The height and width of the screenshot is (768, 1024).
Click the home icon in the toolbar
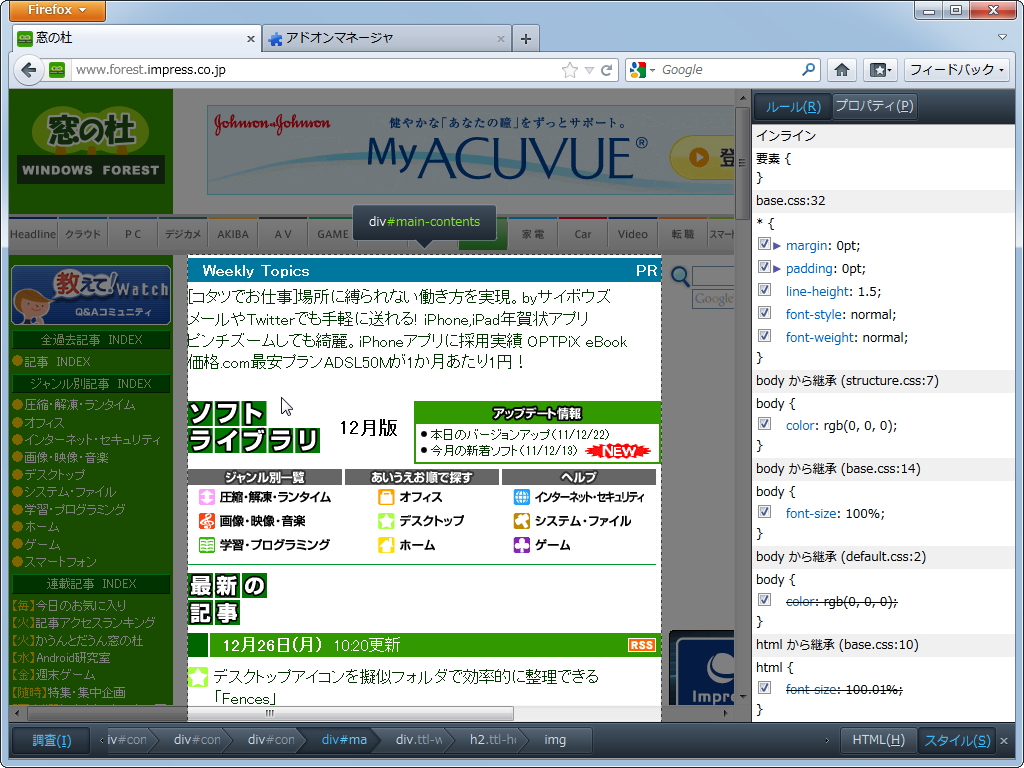click(x=843, y=70)
